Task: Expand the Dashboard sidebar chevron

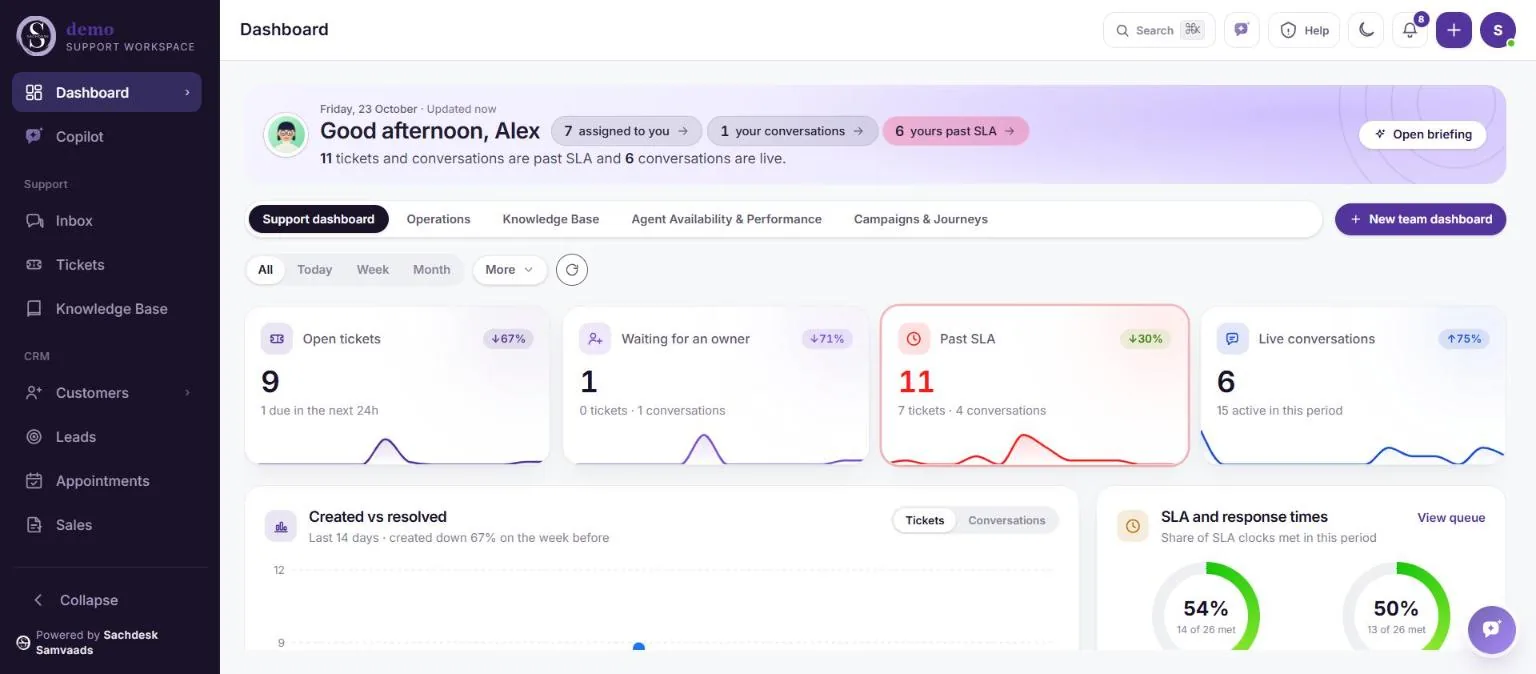Action: [187, 93]
